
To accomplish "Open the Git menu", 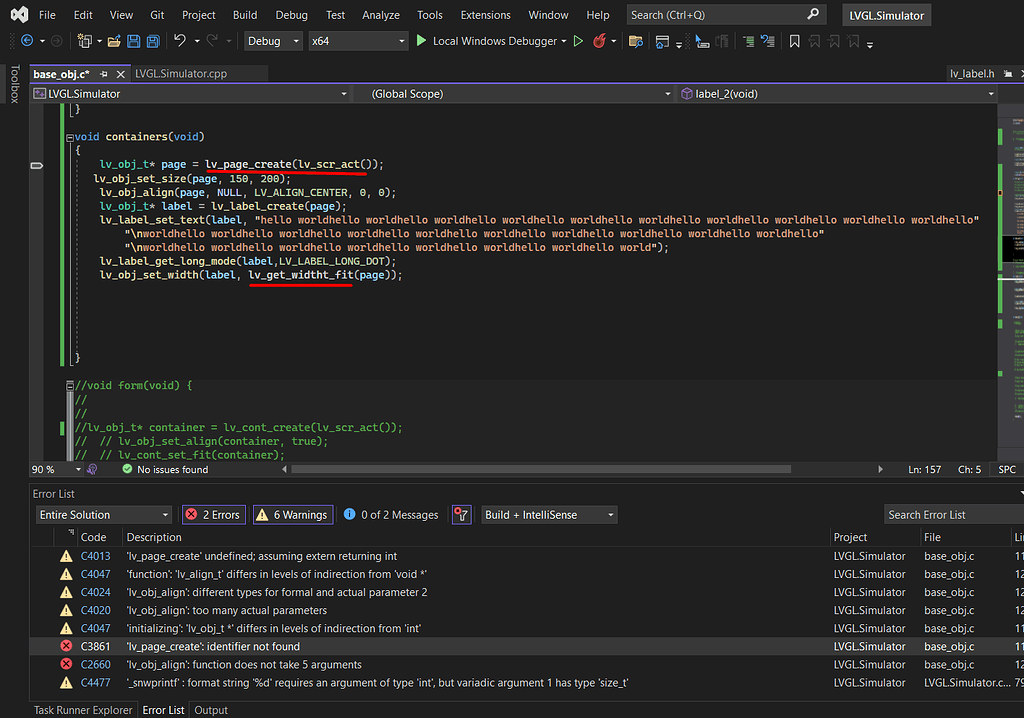I will (157, 15).
